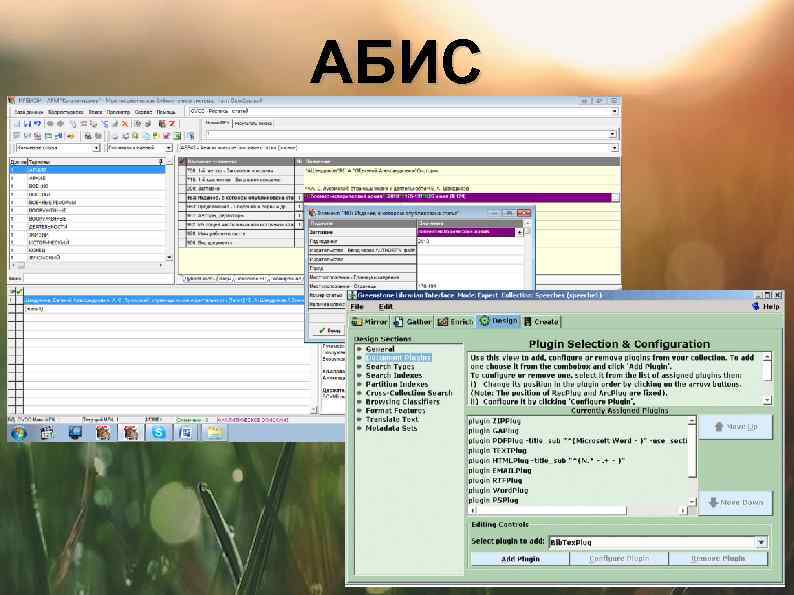Viewport: 794px width, 595px height.
Task: Click the yellow folder icon on the taskbar
Action: tap(215, 433)
